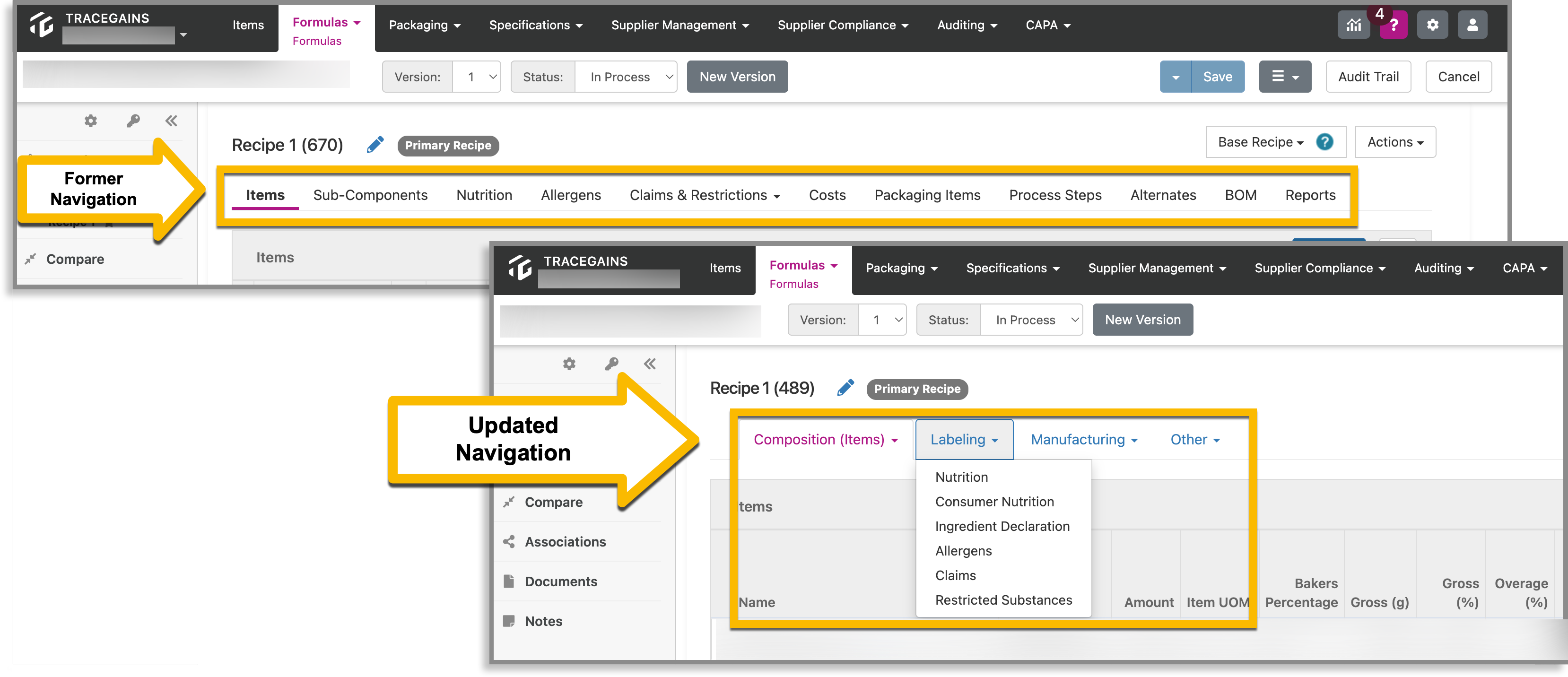1568x677 pixels.
Task: Click Documents label in lower sidebar
Action: (561, 581)
